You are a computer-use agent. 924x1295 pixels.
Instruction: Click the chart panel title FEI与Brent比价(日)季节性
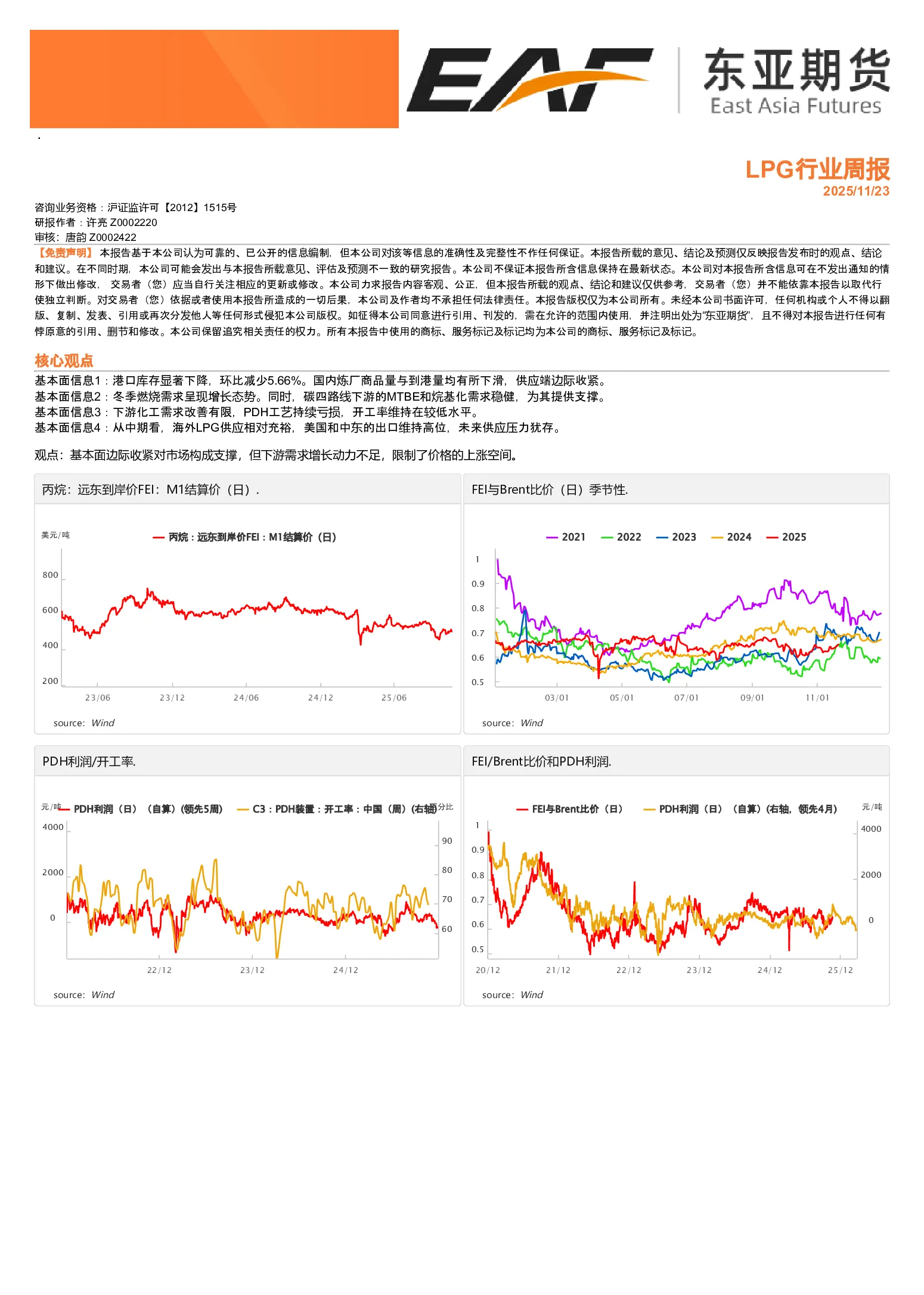pyautogui.click(x=550, y=490)
